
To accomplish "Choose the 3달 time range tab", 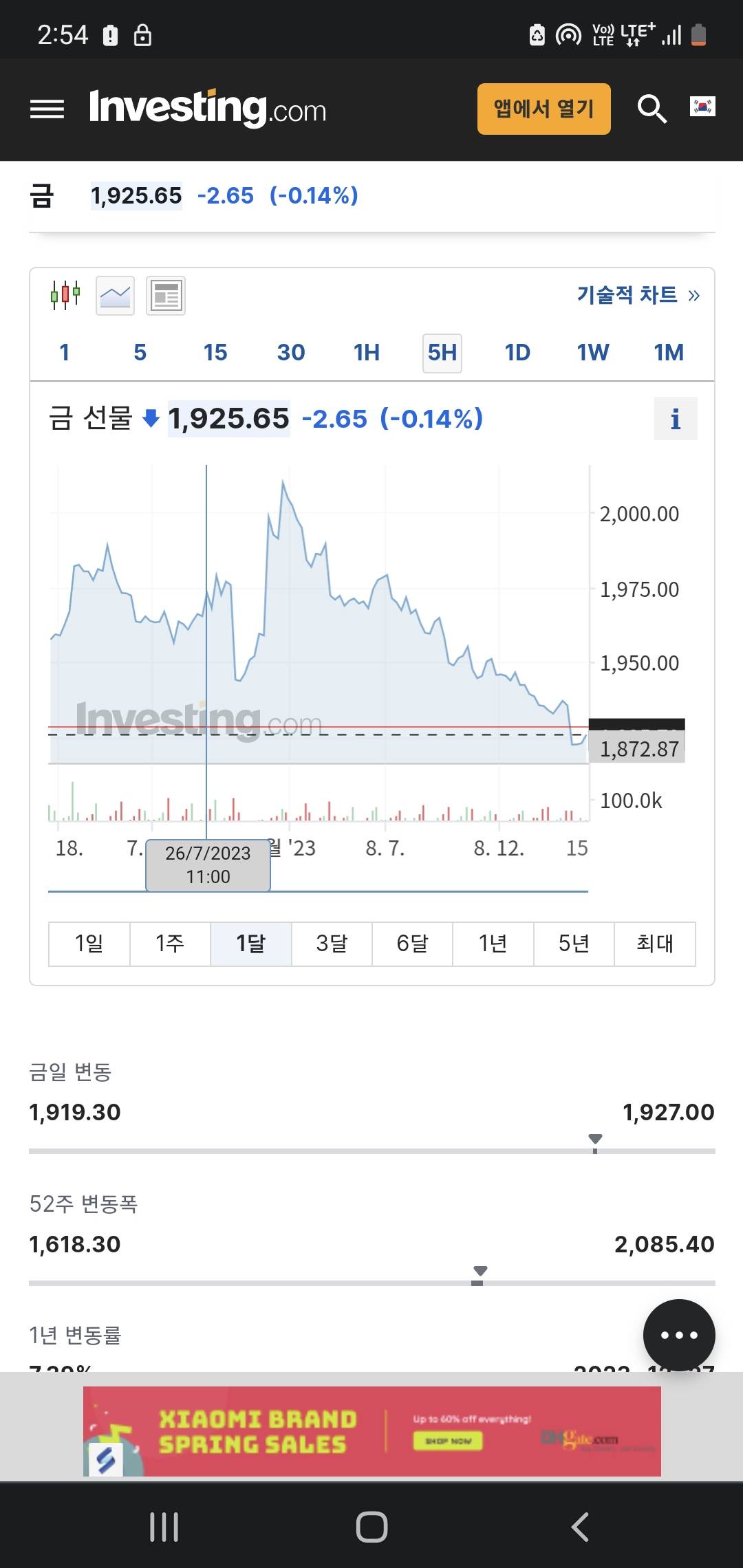I will 332,944.
